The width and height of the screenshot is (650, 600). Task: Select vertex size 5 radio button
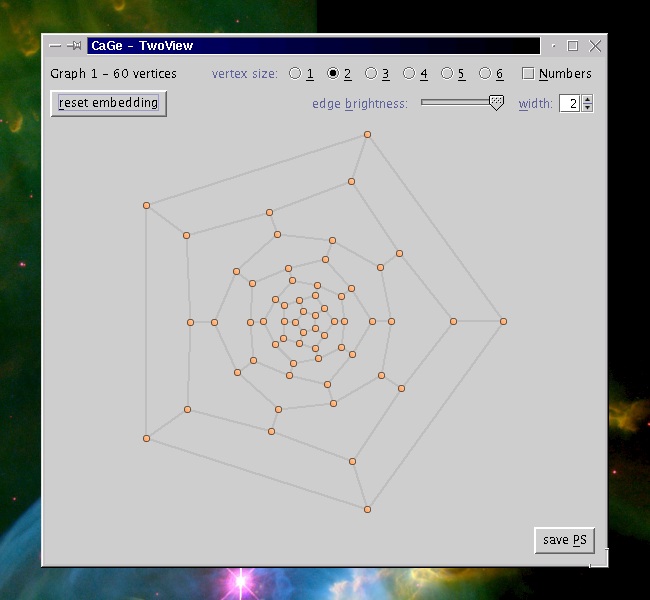447,73
